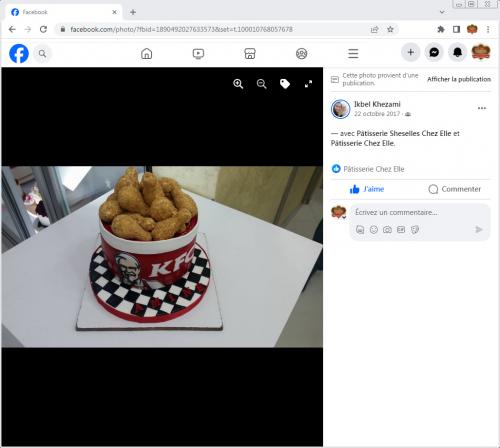500x448 pixels.
Task: Open the hamburger menu icon
Action: 353,53
